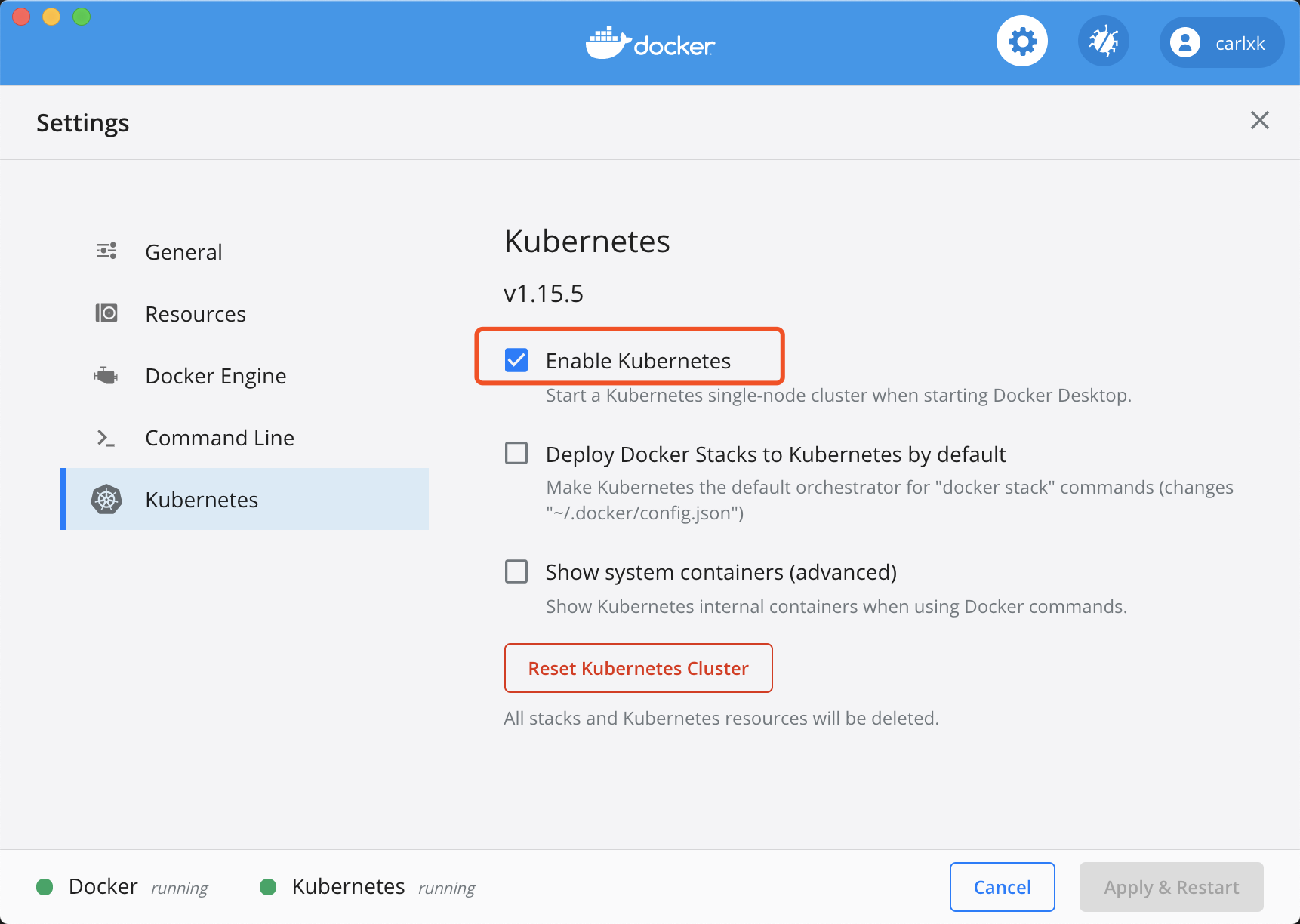Go to Command Line settings
Viewport: 1300px width, 924px height.
[x=245, y=437]
